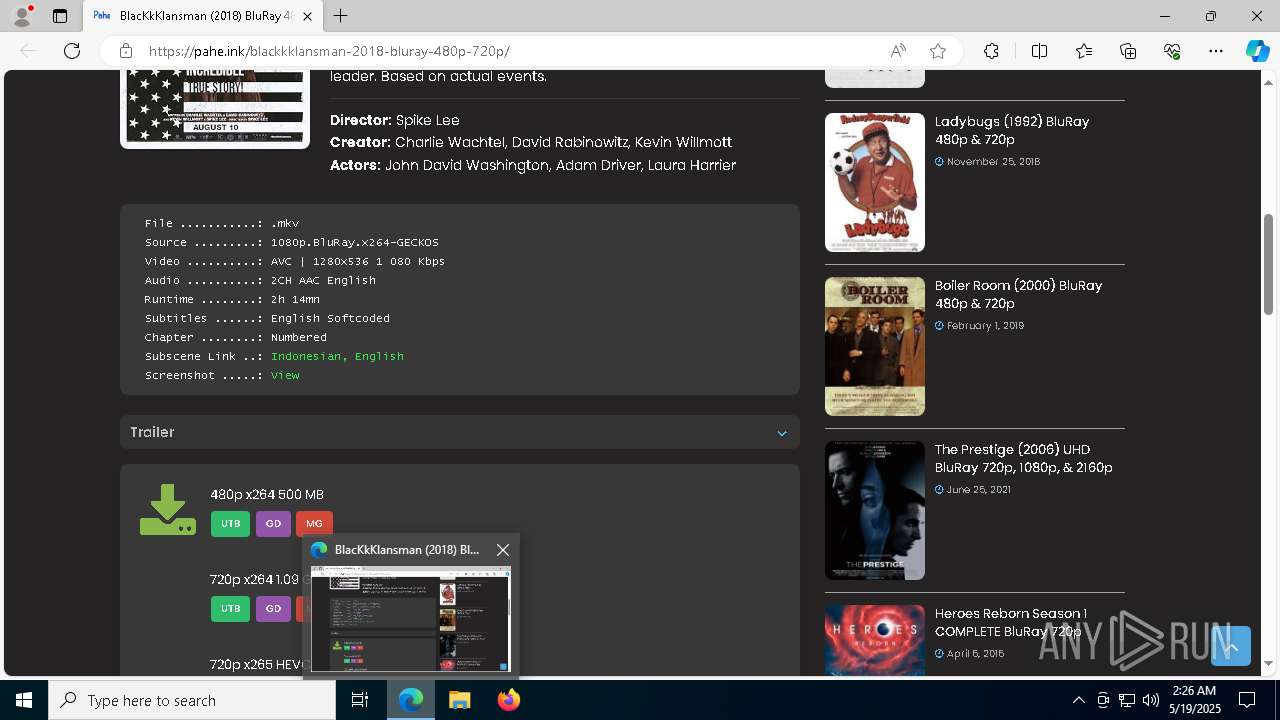Open Browser essentials heart icon
The width and height of the screenshot is (1280, 720).
pyautogui.click(x=1172, y=51)
